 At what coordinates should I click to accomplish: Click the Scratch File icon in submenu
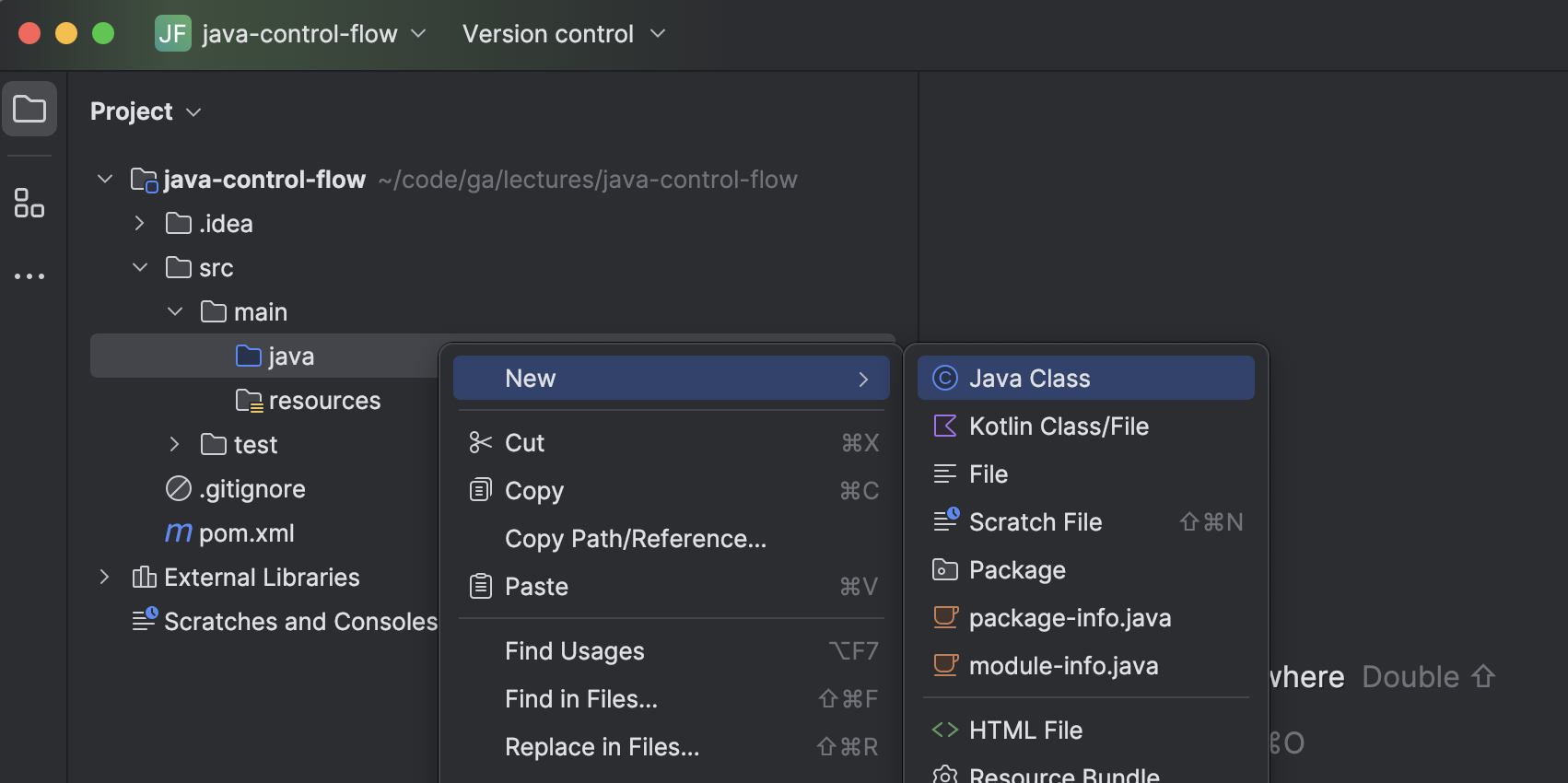coord(946,520)
